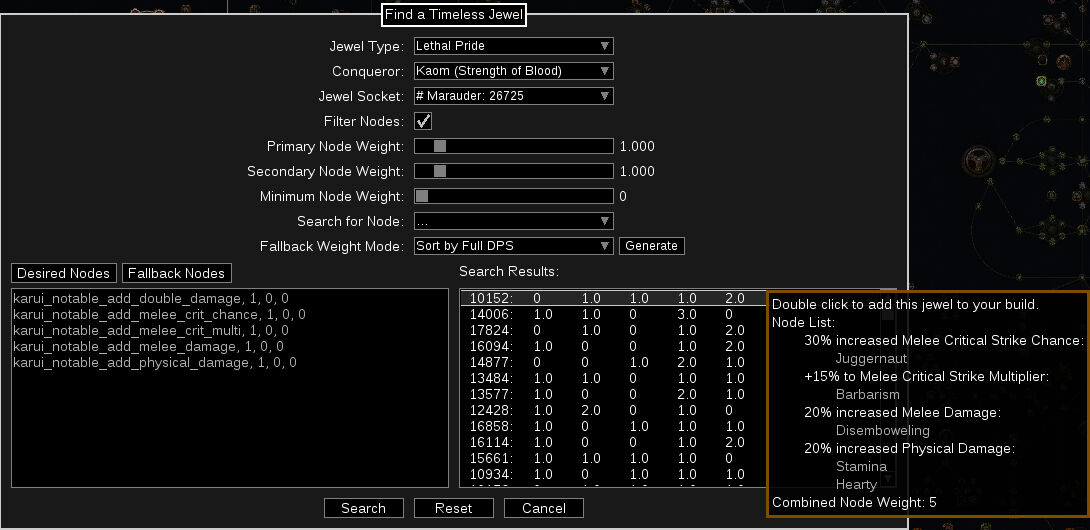The image size is (1090, 530).
Task: Click the Cancel button
Action: (544, 508)
